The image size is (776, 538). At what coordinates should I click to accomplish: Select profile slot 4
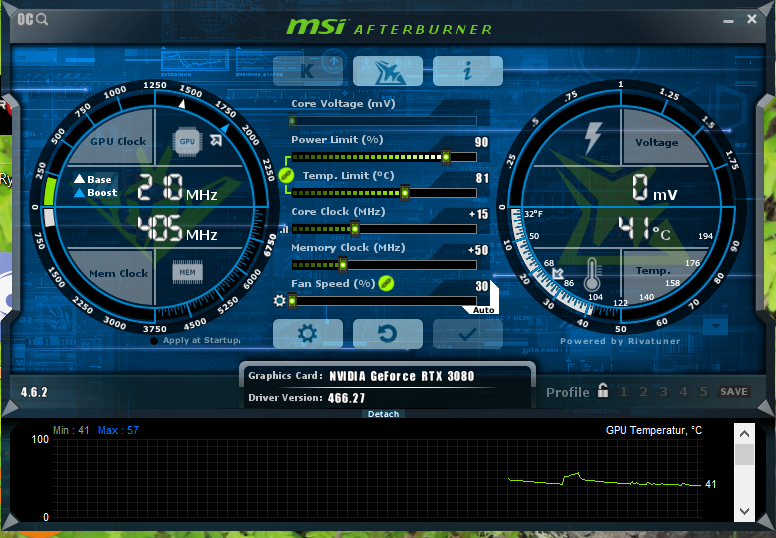tap(683, 391)
